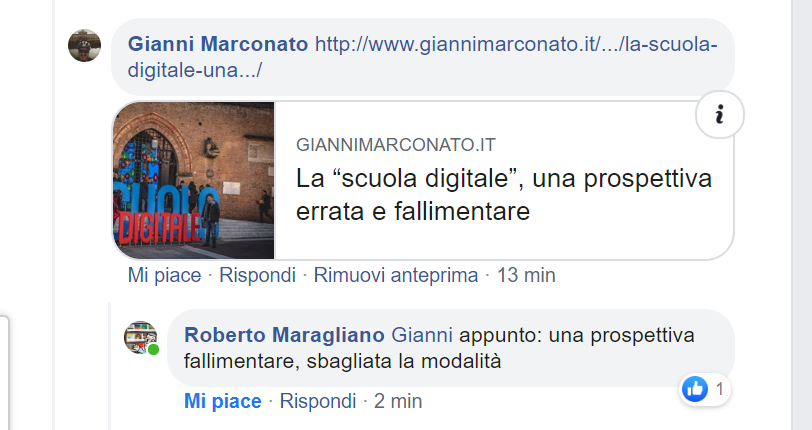Toggle blue Mi piace on Roberto's reply
Screen dimensions: 812x430
coord(223,401)
